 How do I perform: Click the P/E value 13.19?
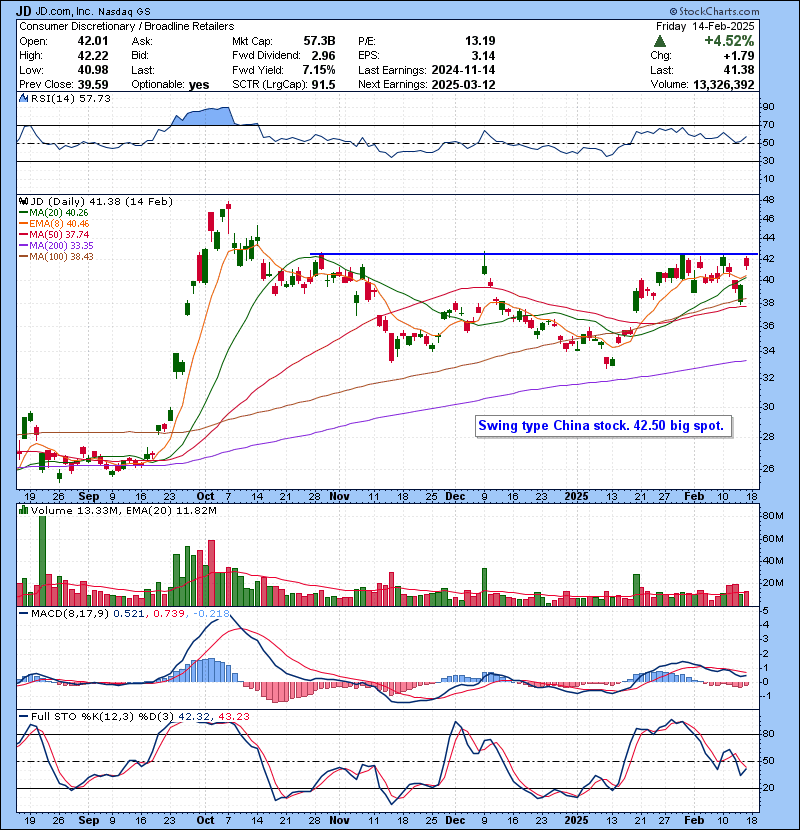480,41
